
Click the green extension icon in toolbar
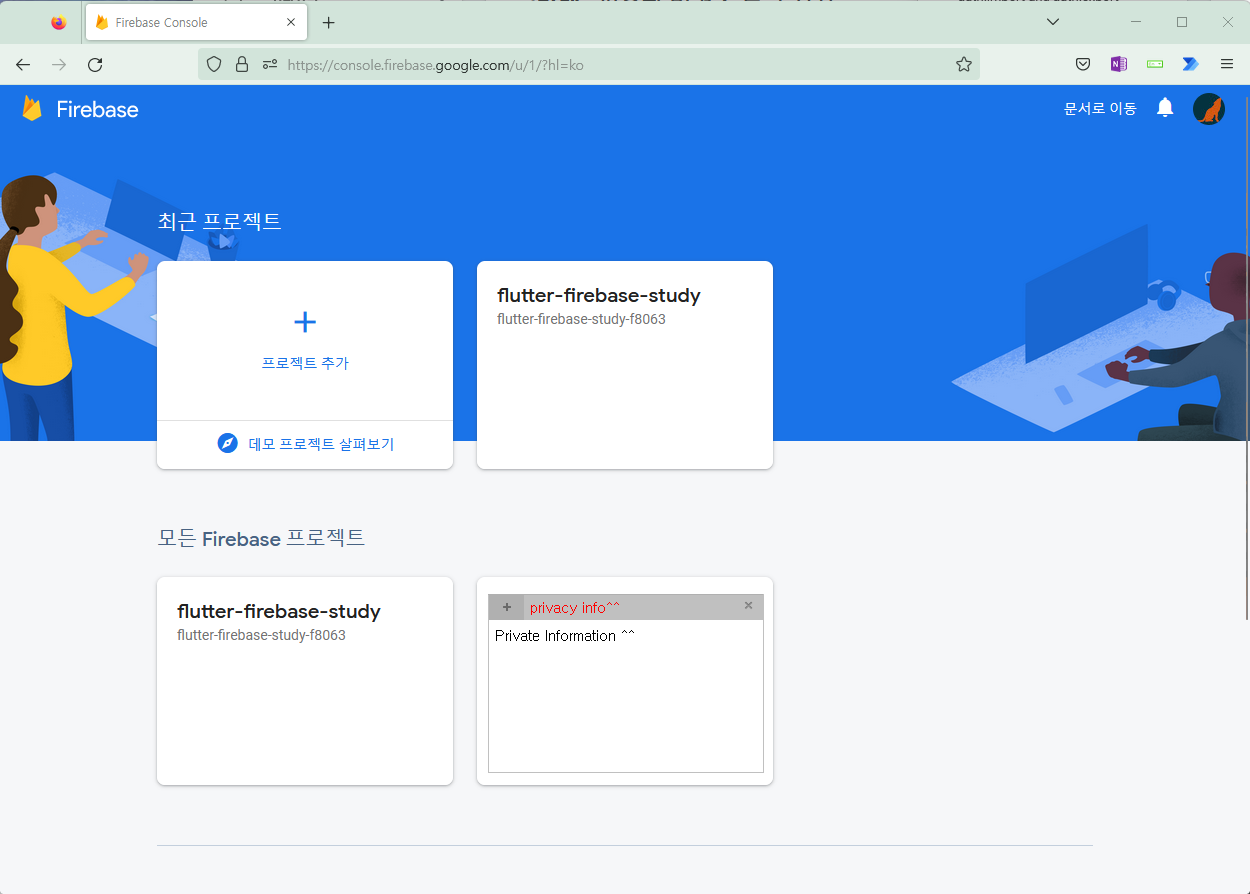tap(1155, 64)
